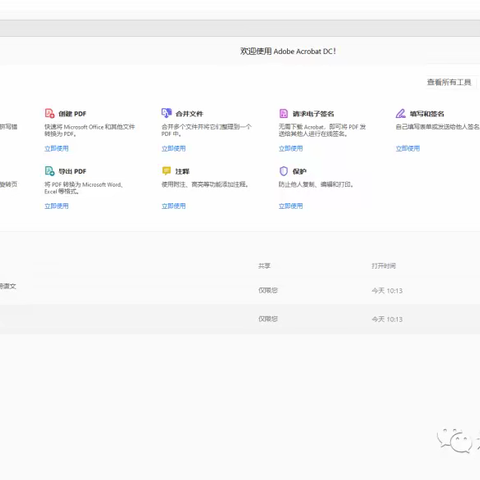Image resolution: width=480 pixels, height=480 pixels.
Task: Click the 合并文件 heading text
Action: [x=189, y=114]
